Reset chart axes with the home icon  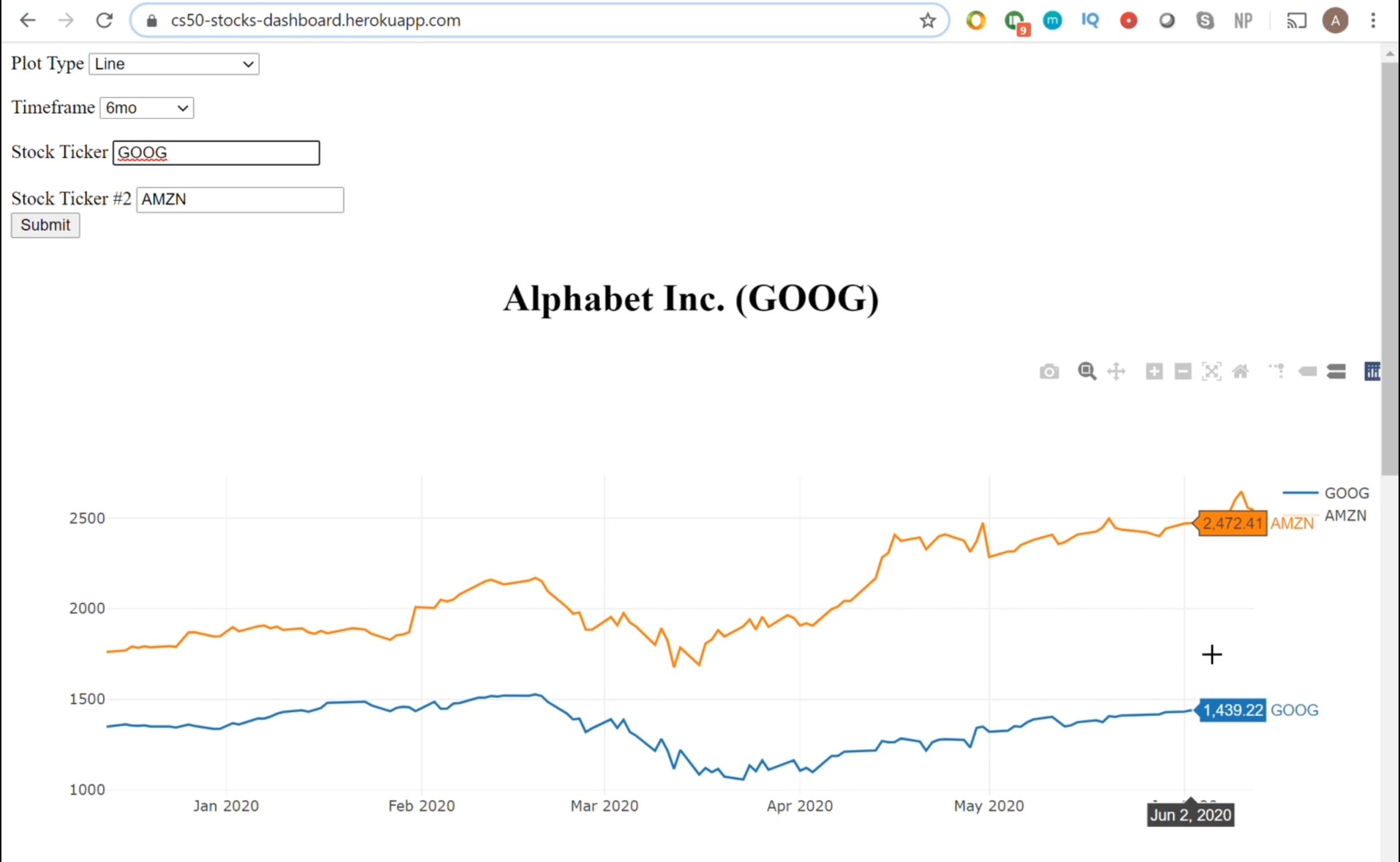point(1241,372)
